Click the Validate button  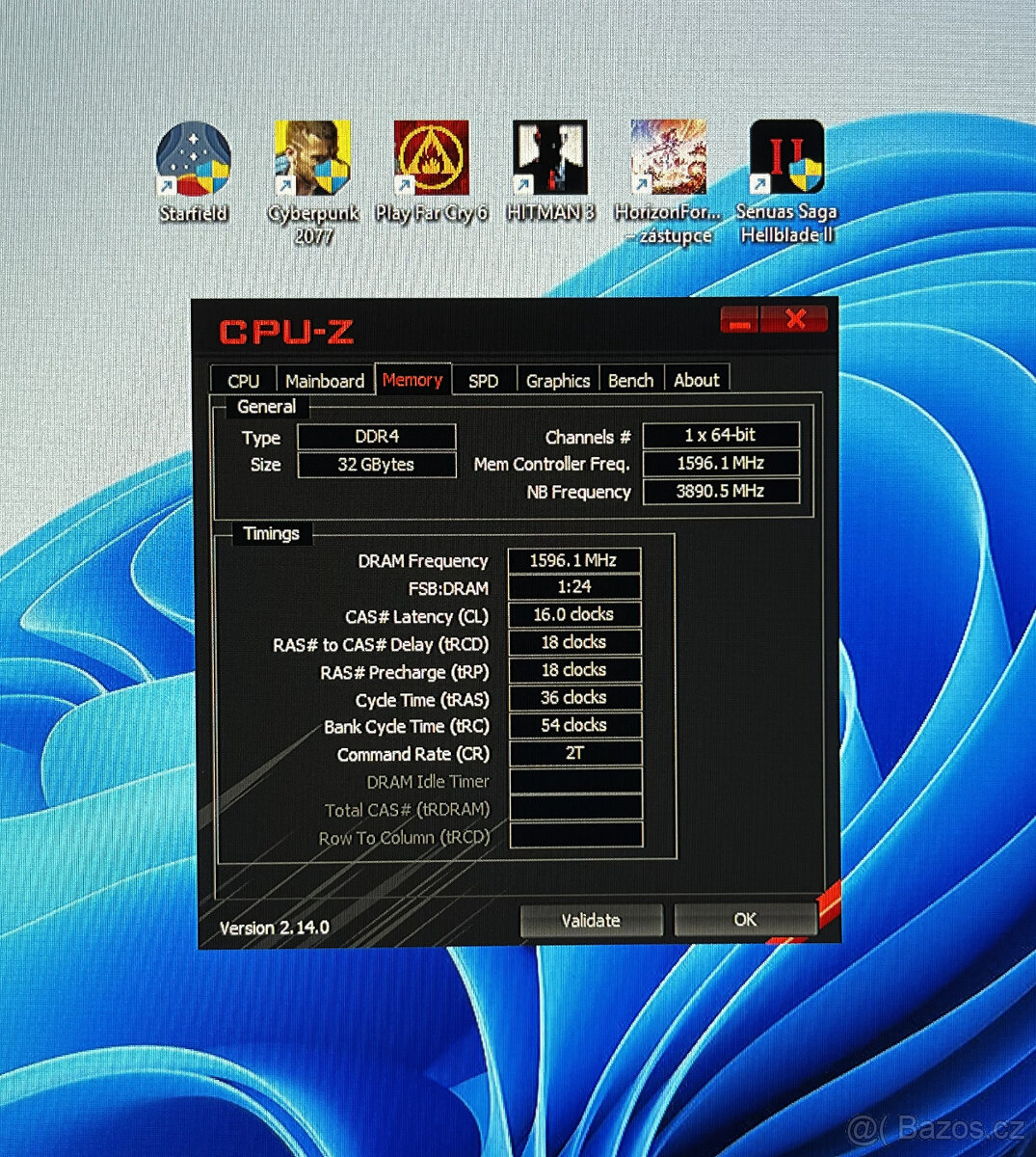click(x=591, y=919)
